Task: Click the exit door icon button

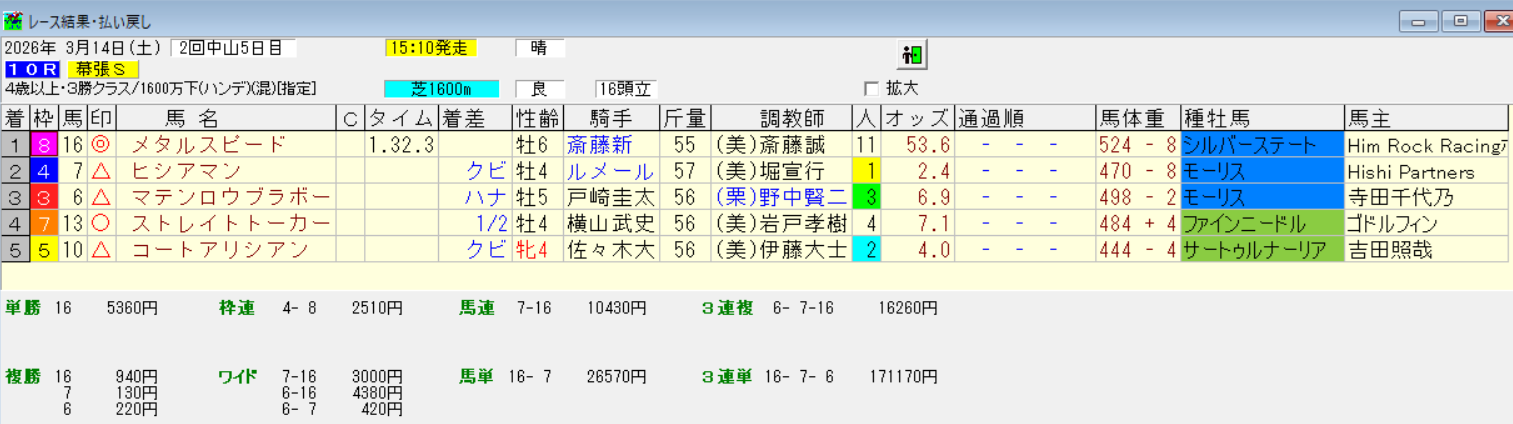Action: point(912,54)
